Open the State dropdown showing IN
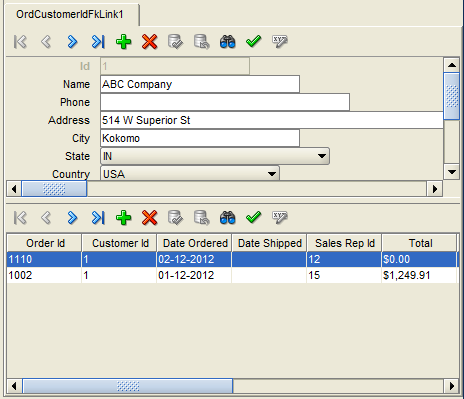Screen dimensions: 464x399 215,156
